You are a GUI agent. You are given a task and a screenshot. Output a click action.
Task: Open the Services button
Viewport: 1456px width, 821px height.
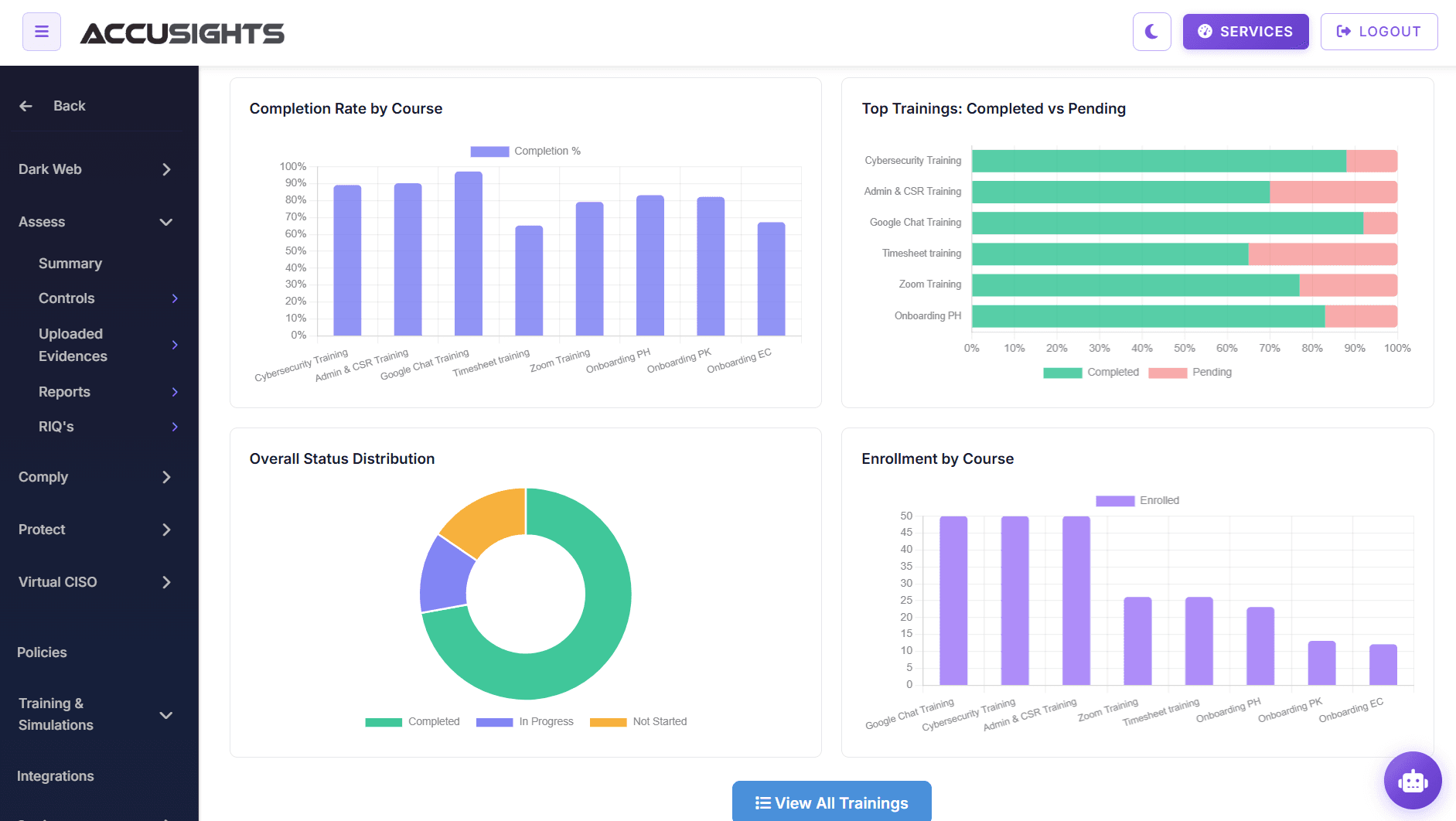(1245, 32)
